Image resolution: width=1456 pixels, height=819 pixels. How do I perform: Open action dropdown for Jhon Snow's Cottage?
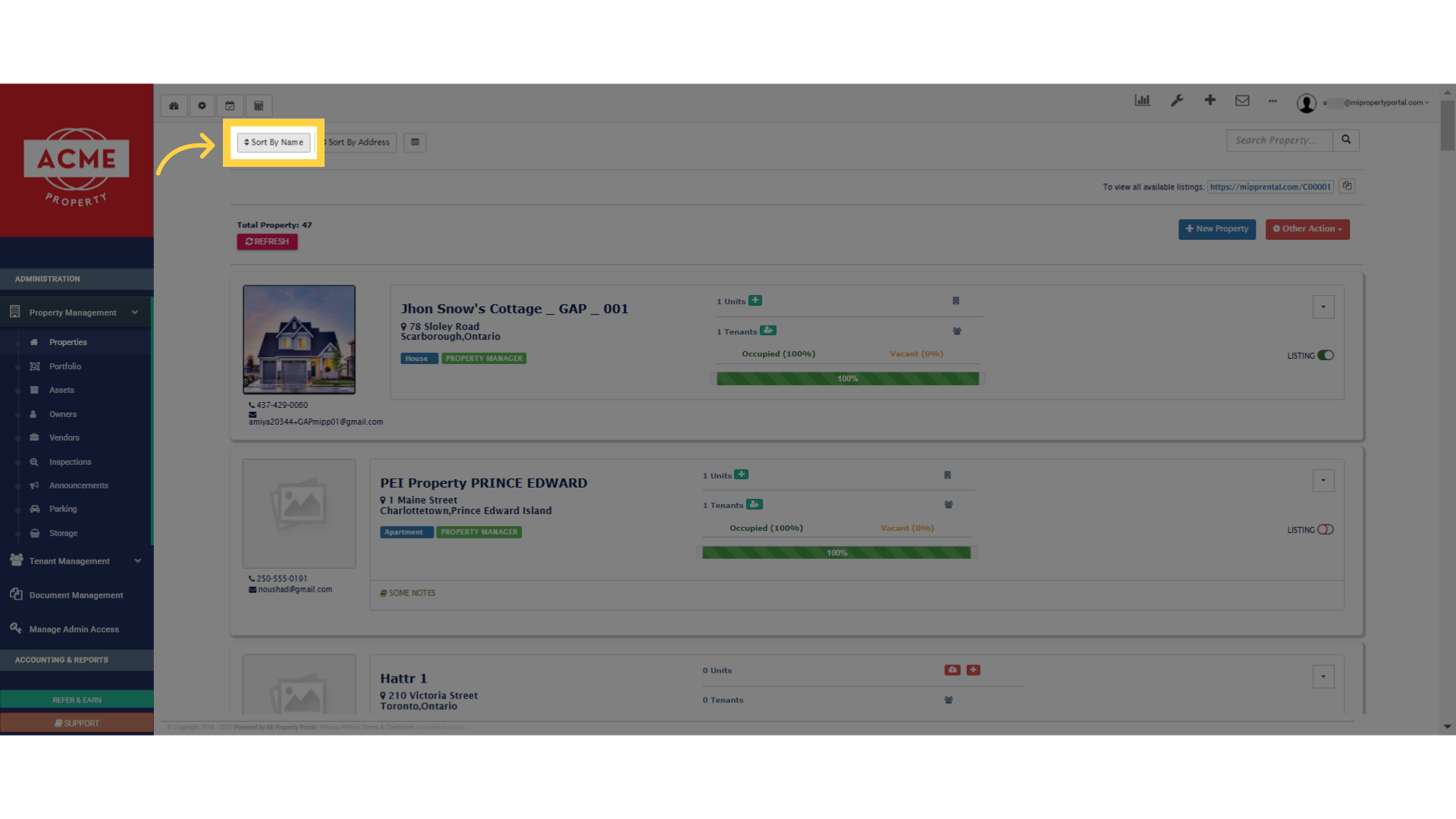tap(1323, 307)
